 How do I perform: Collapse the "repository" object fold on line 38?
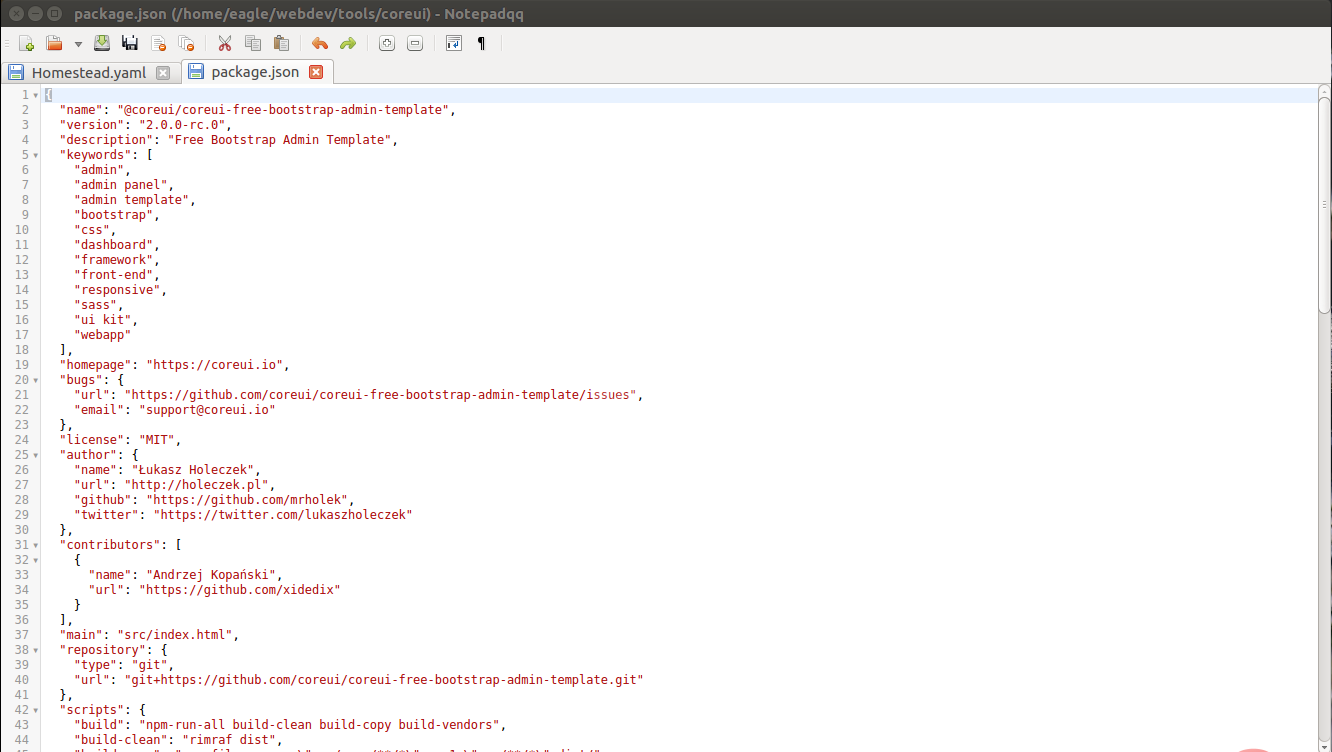click(36, 650)
